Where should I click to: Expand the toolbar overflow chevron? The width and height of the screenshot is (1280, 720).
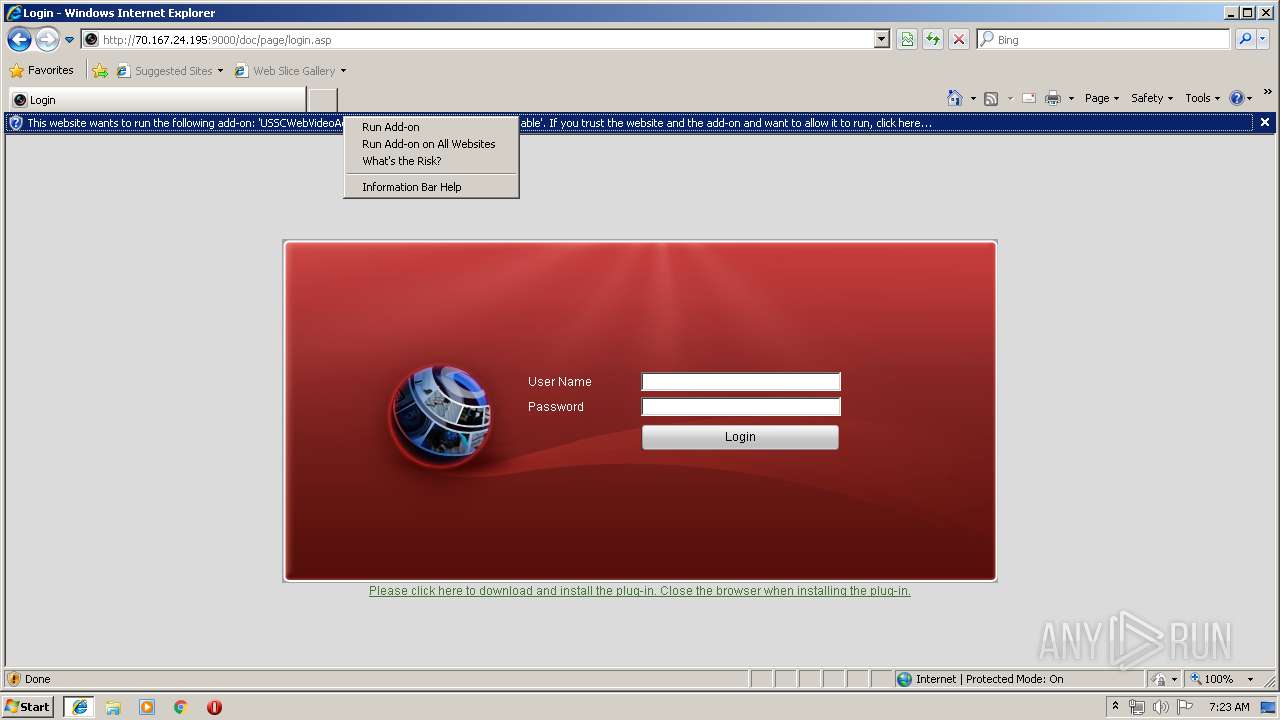1268,92
